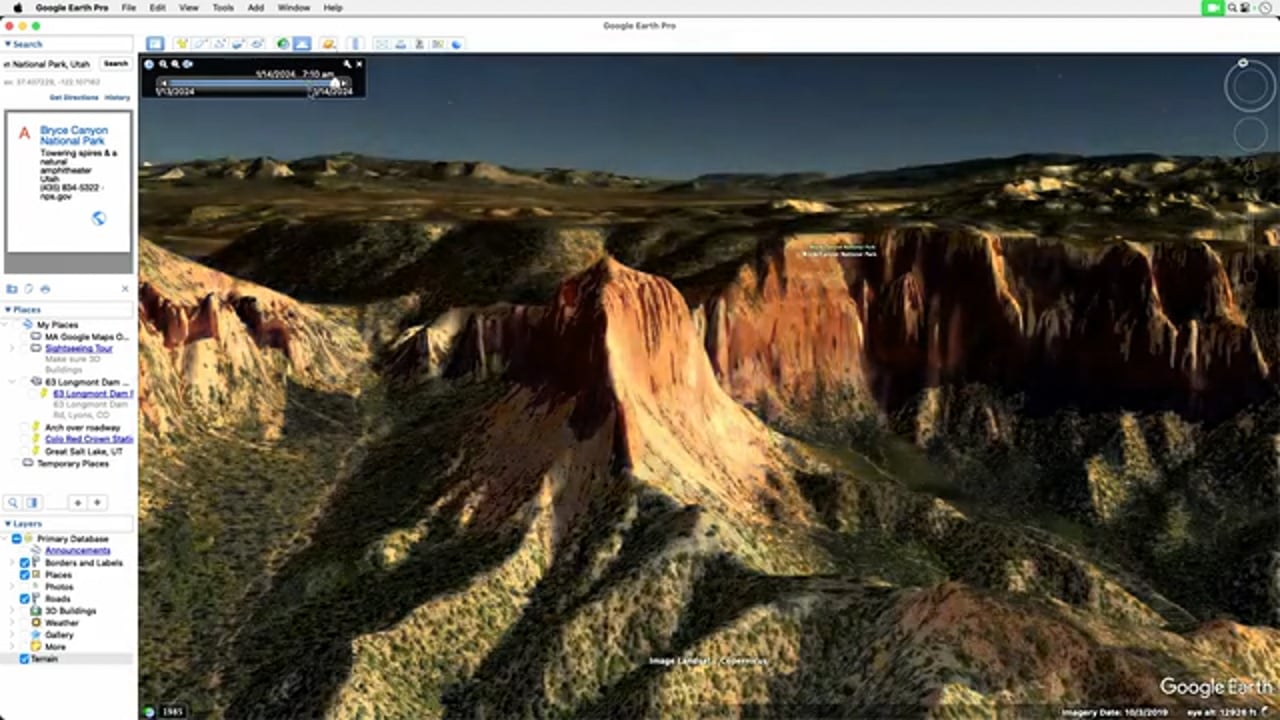Click the Email toolbar icon
Screen dimensions: 1280x720
click(381, 44)
